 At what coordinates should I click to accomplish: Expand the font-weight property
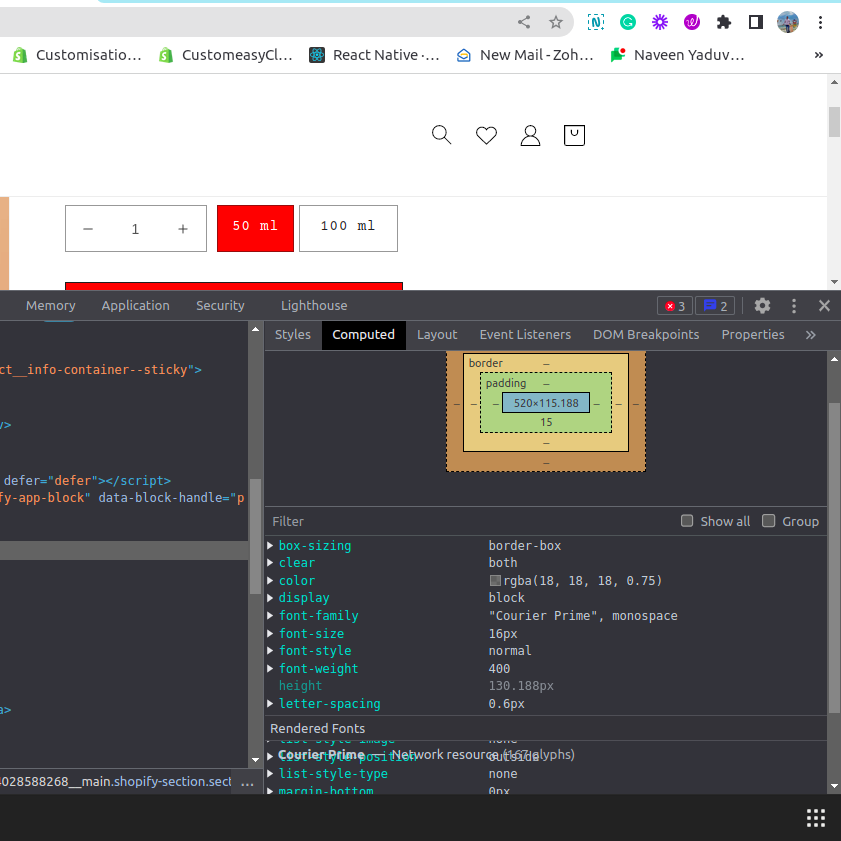(270, 668)
